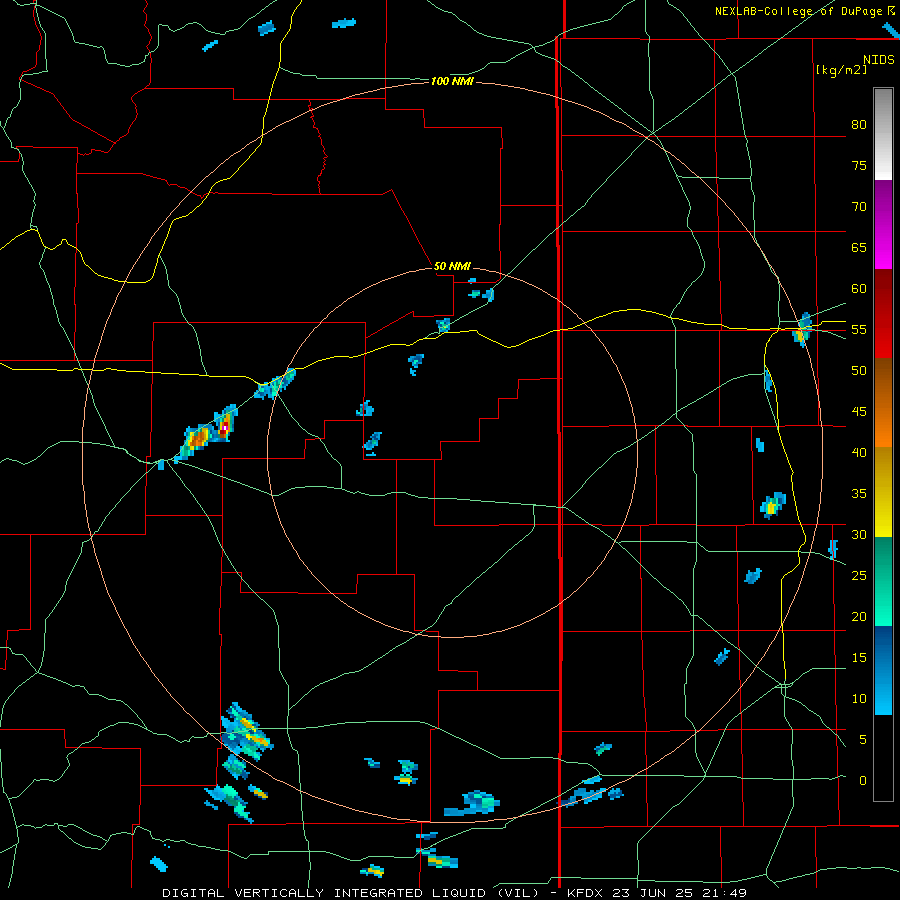Select the black bottom segment of color bar
This screenshot has height=900, width=900.
click(x=883, y=758)
